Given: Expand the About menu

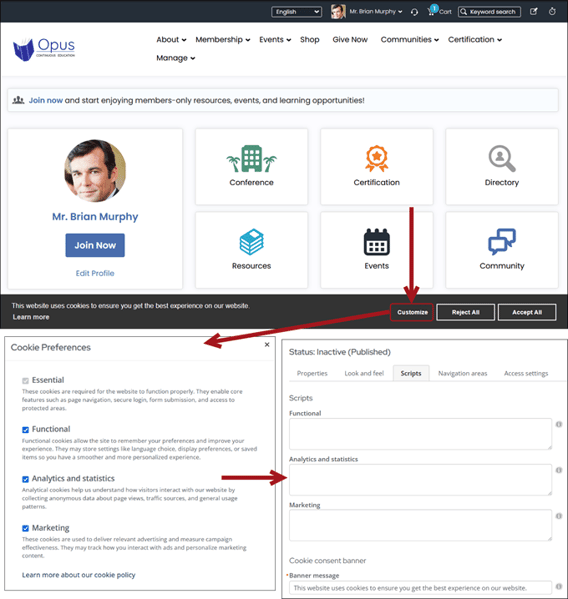Looking at the screenshot, I should click(x=171, y=40).
